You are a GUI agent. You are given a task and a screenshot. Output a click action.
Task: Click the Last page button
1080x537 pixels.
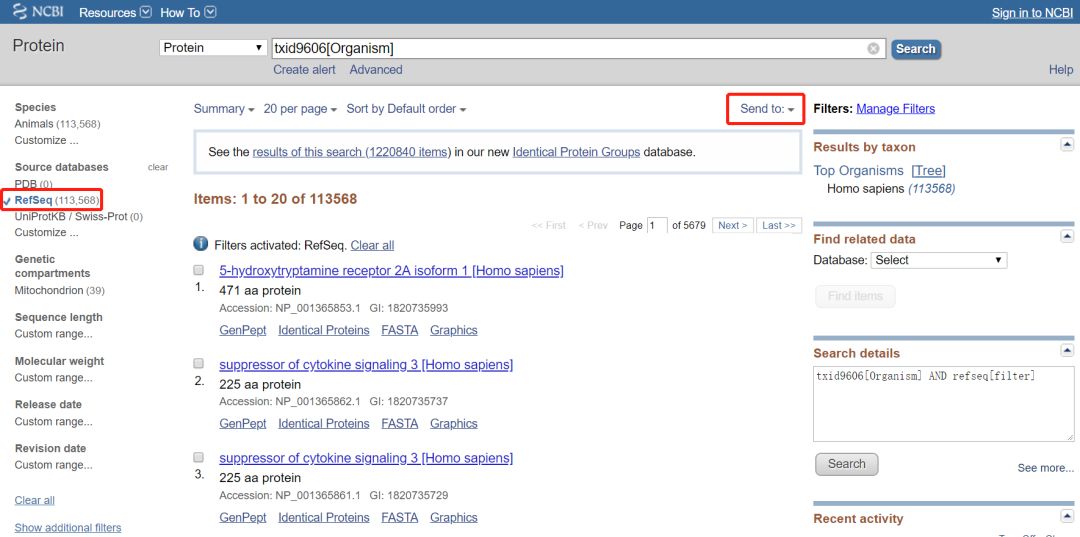[779, 225]
